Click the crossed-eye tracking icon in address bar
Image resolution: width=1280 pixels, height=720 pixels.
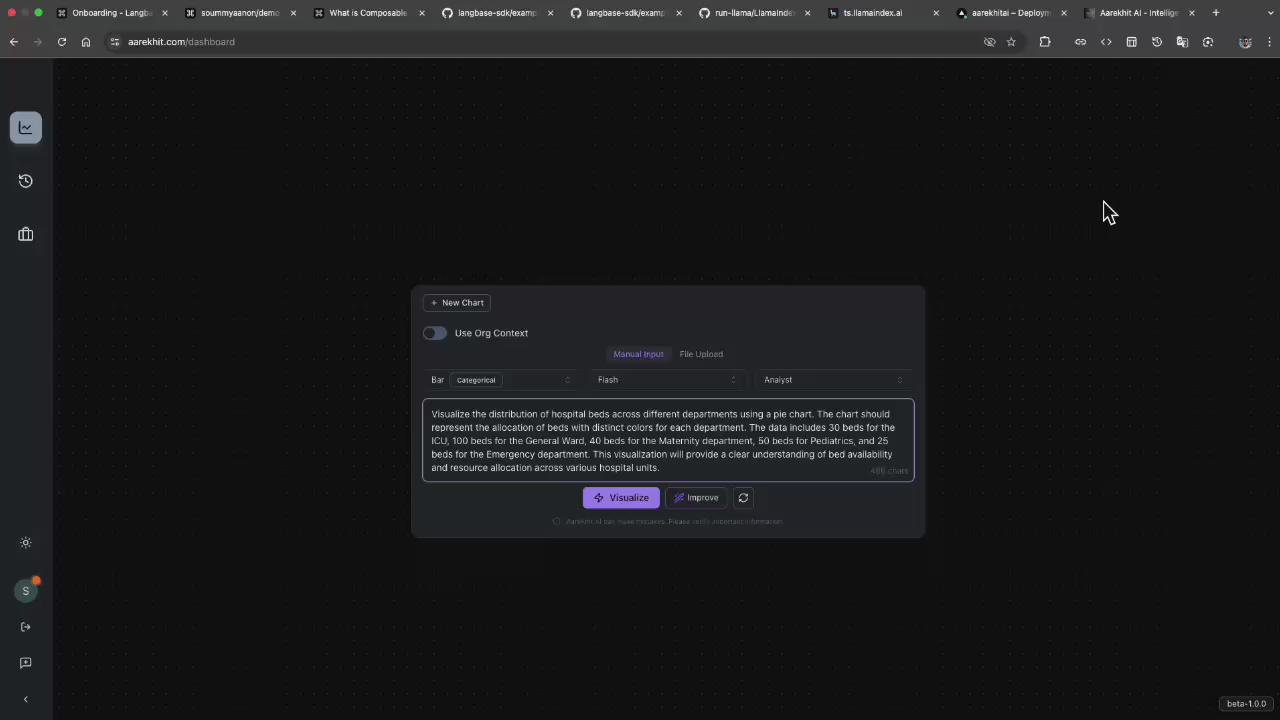[990, 42]
